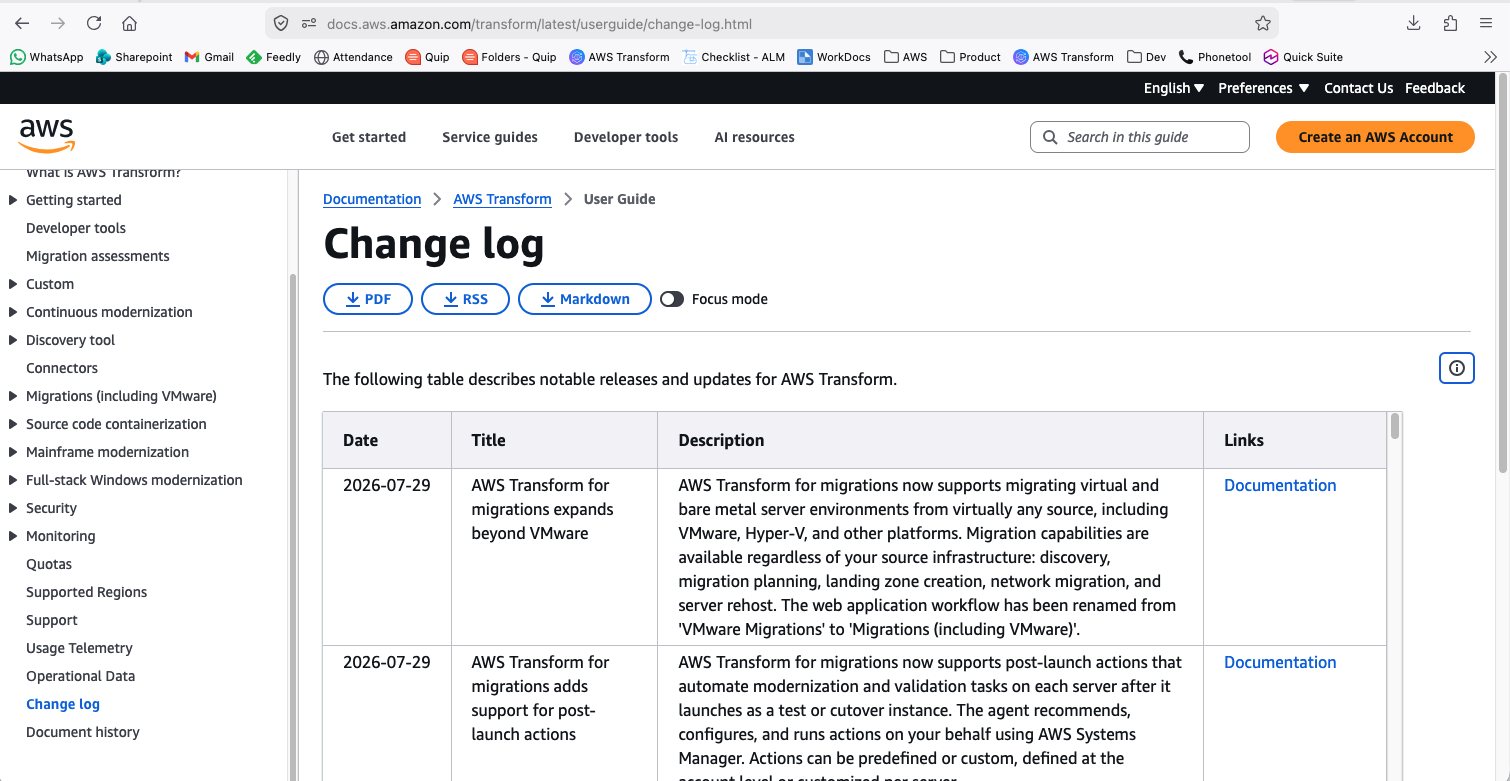Click Feedback in the header
This screenshot has width=1510, height=781.
pos(1435,88)
